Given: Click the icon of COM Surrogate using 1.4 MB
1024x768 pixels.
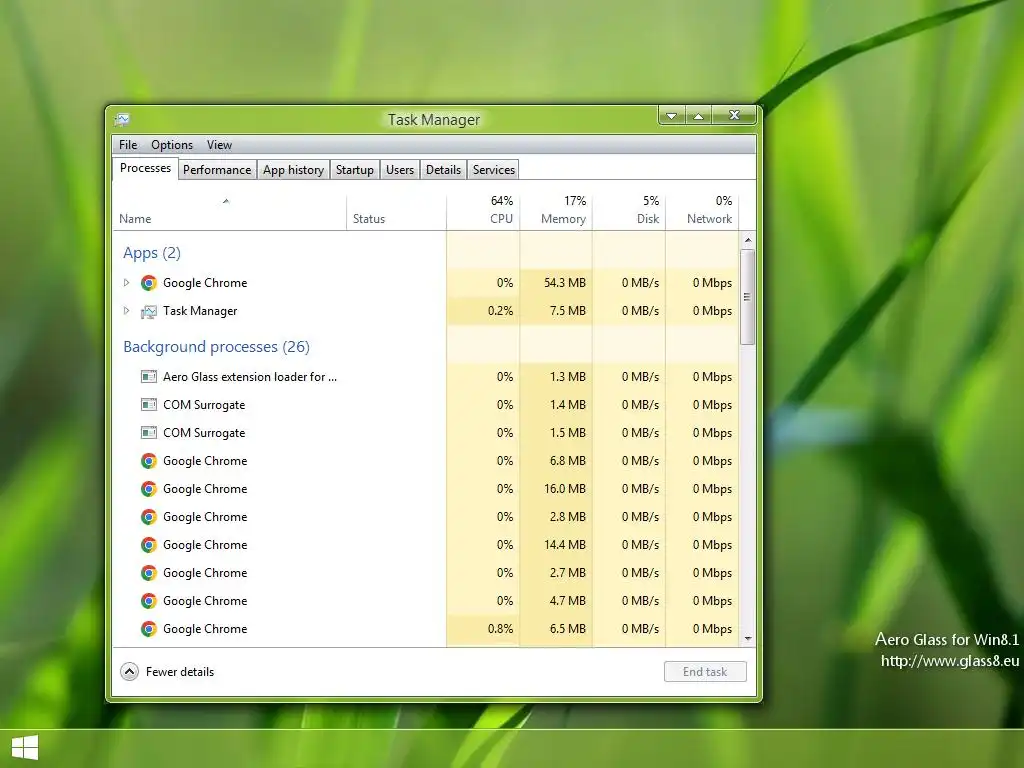Looking at the screenshot, I should coord(149,405).
